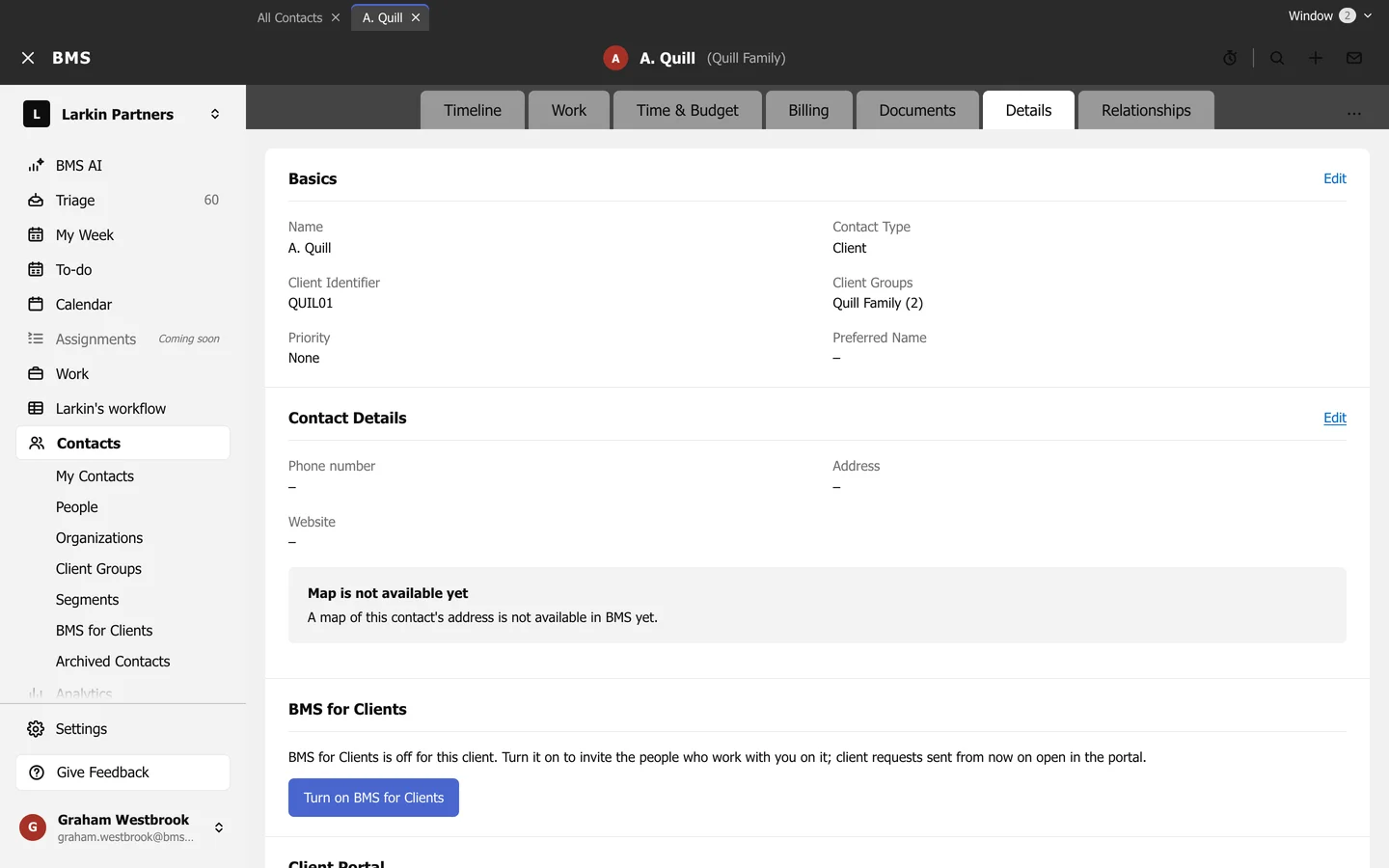
Task: Open My Contacts in the sidebar
Action: [95, 476]
